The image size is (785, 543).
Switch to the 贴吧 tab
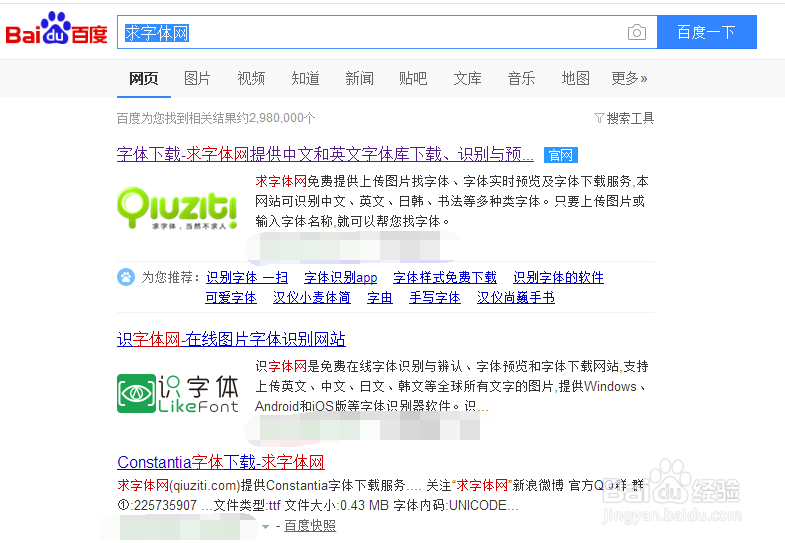click(413, 79)
